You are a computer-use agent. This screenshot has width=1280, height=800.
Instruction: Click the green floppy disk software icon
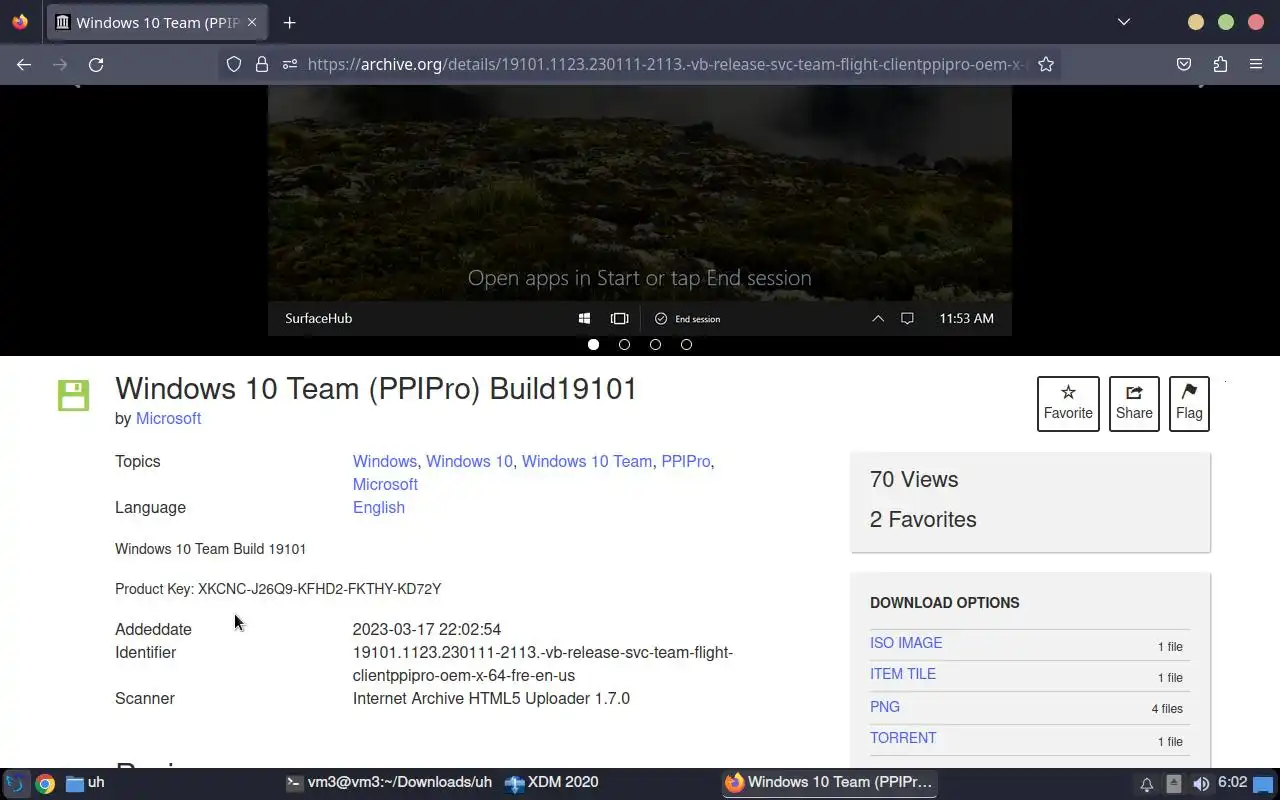click(73, 395)
